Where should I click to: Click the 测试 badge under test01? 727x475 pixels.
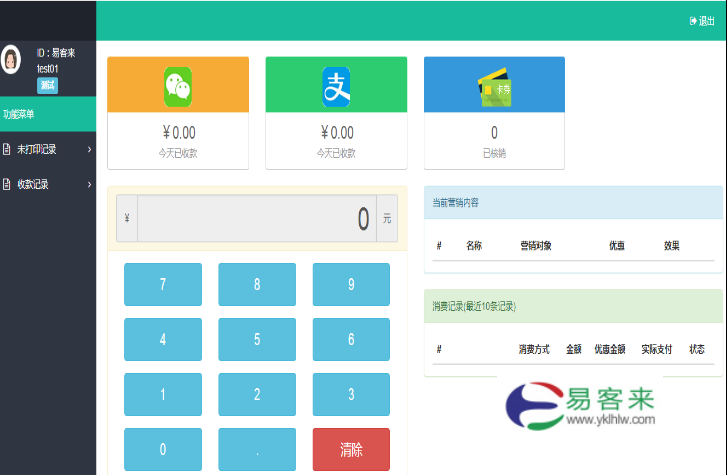pyautogui.click(x=47, y=85)
